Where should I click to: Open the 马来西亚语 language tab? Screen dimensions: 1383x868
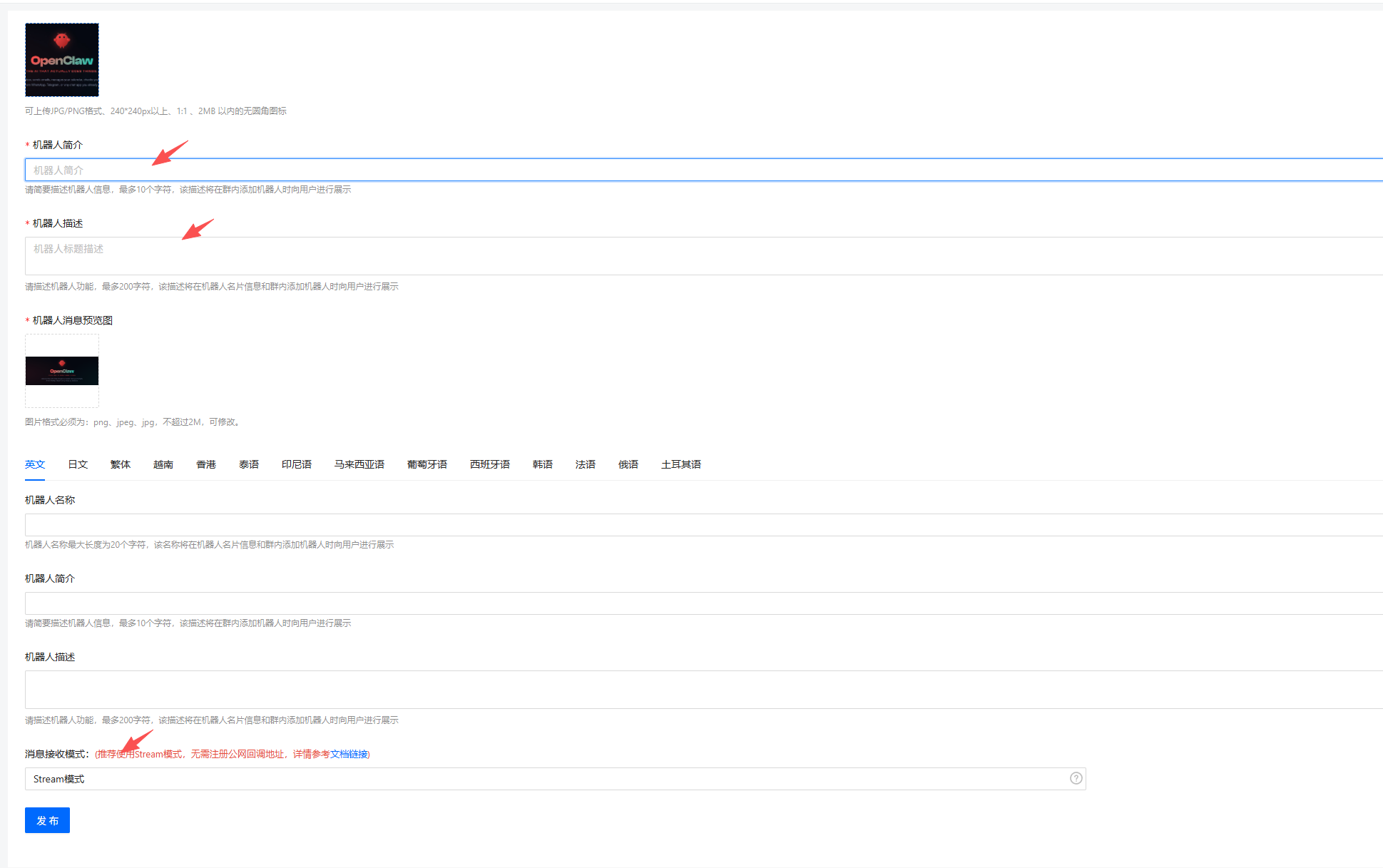coord(359,464)
